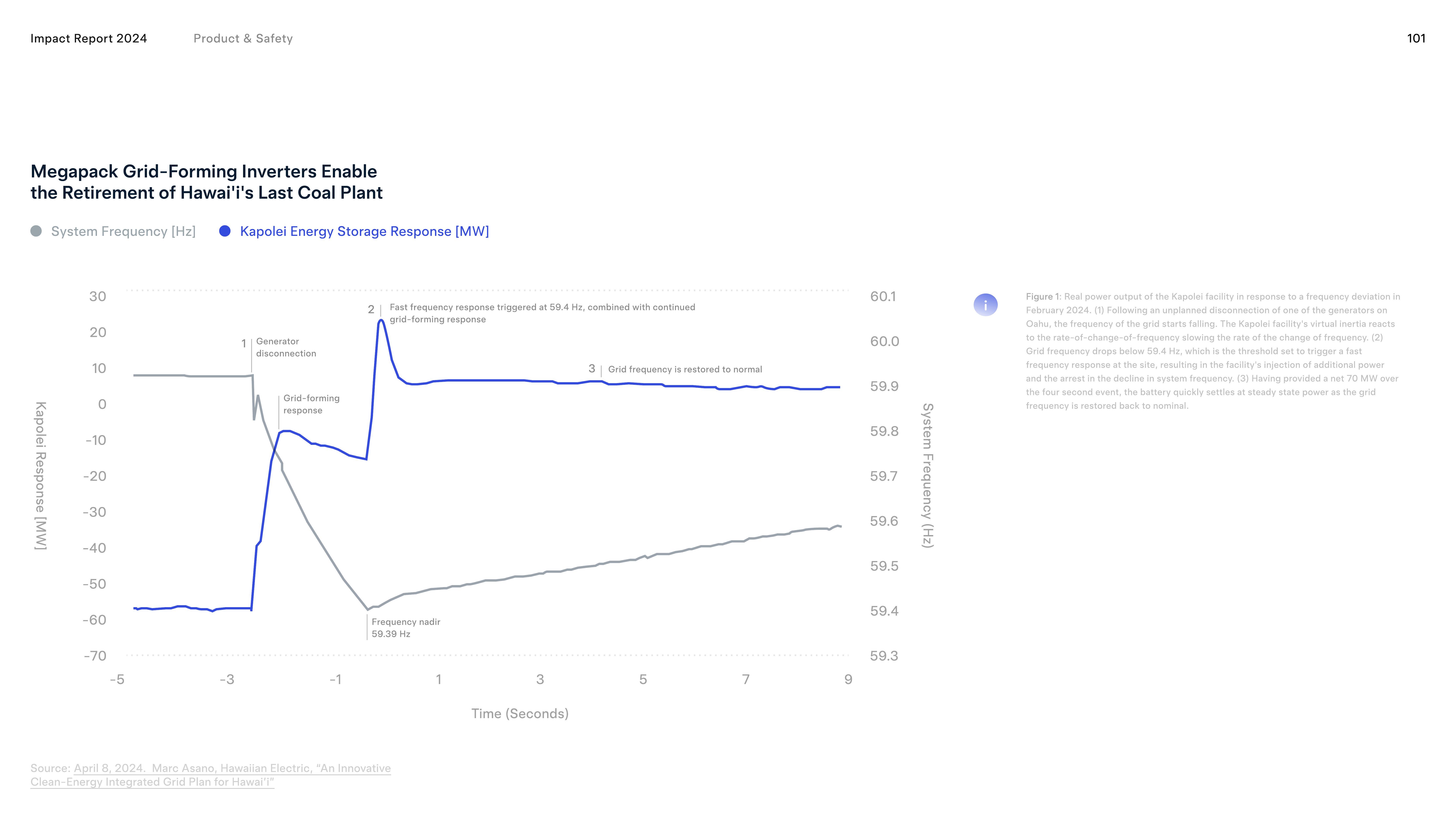The height and width of the screenshot is (819, 1456).
Task: Click page number 101
Action: (1416, 38)
